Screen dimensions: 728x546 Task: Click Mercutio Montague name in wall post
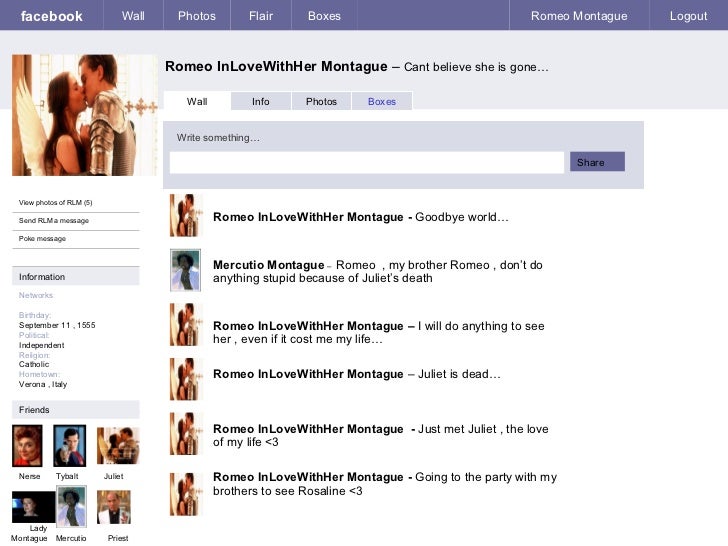tap(268, 265)
